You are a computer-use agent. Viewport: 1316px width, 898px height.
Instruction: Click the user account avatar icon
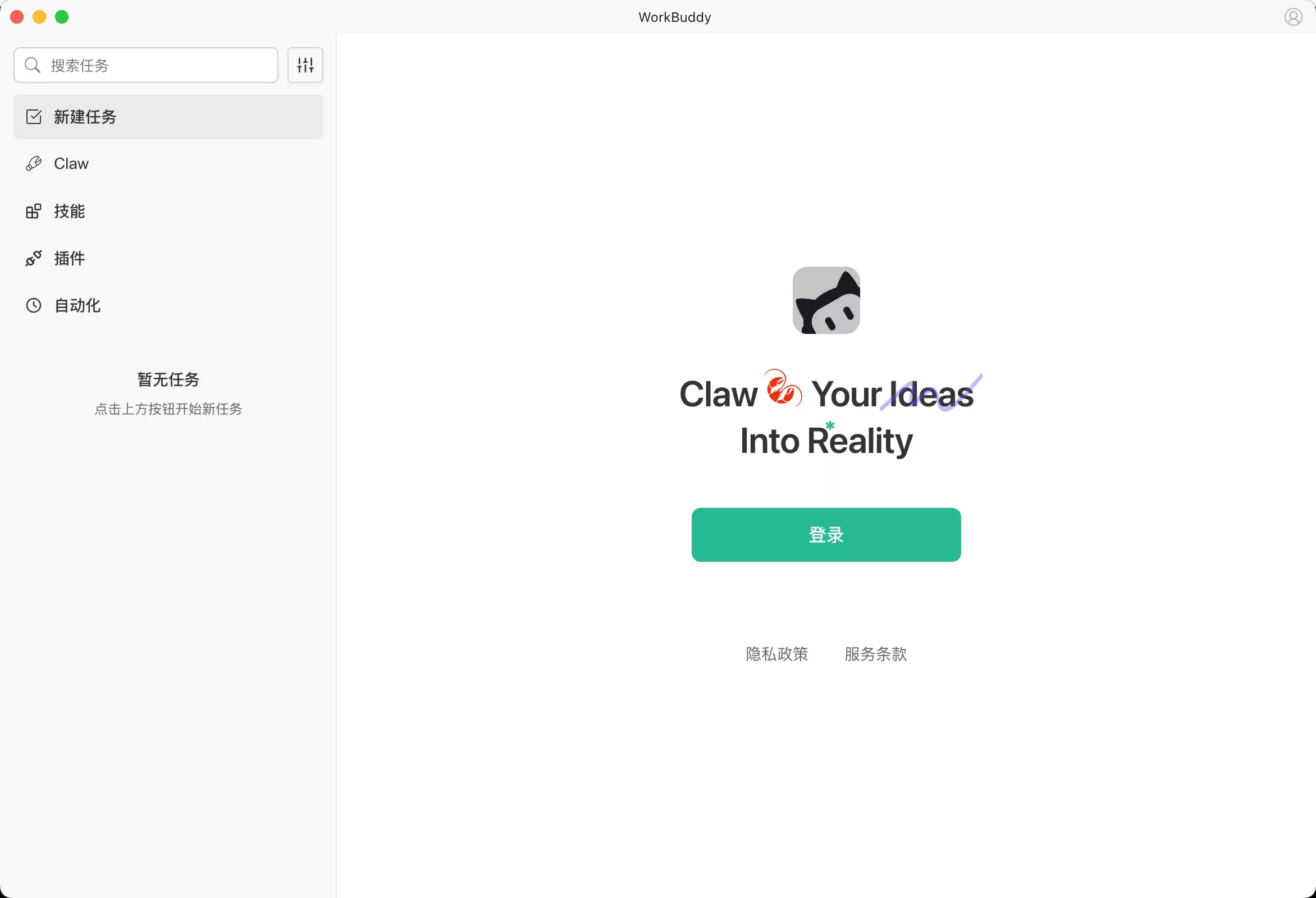coord(1293,17)
